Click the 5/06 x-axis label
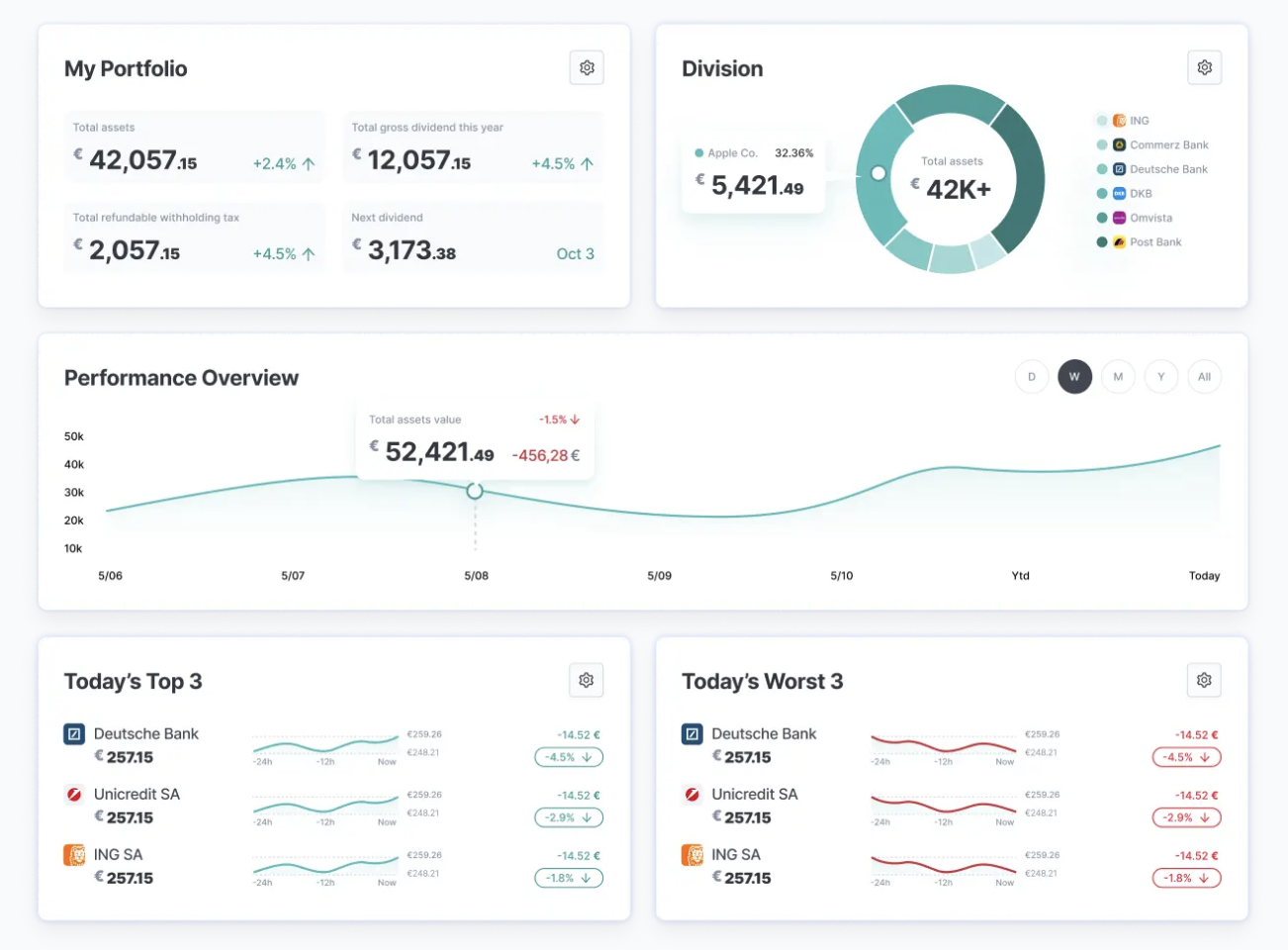1288x950 pixels. click(111, 576)
